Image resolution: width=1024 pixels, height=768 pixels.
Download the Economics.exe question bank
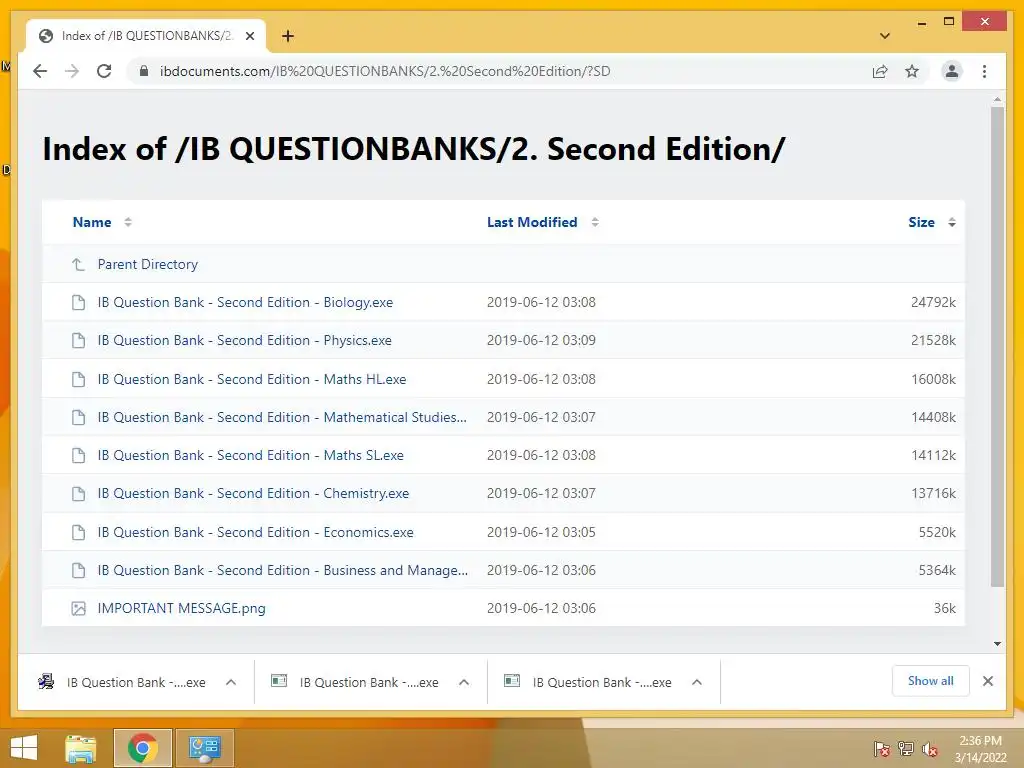point(255,532)
